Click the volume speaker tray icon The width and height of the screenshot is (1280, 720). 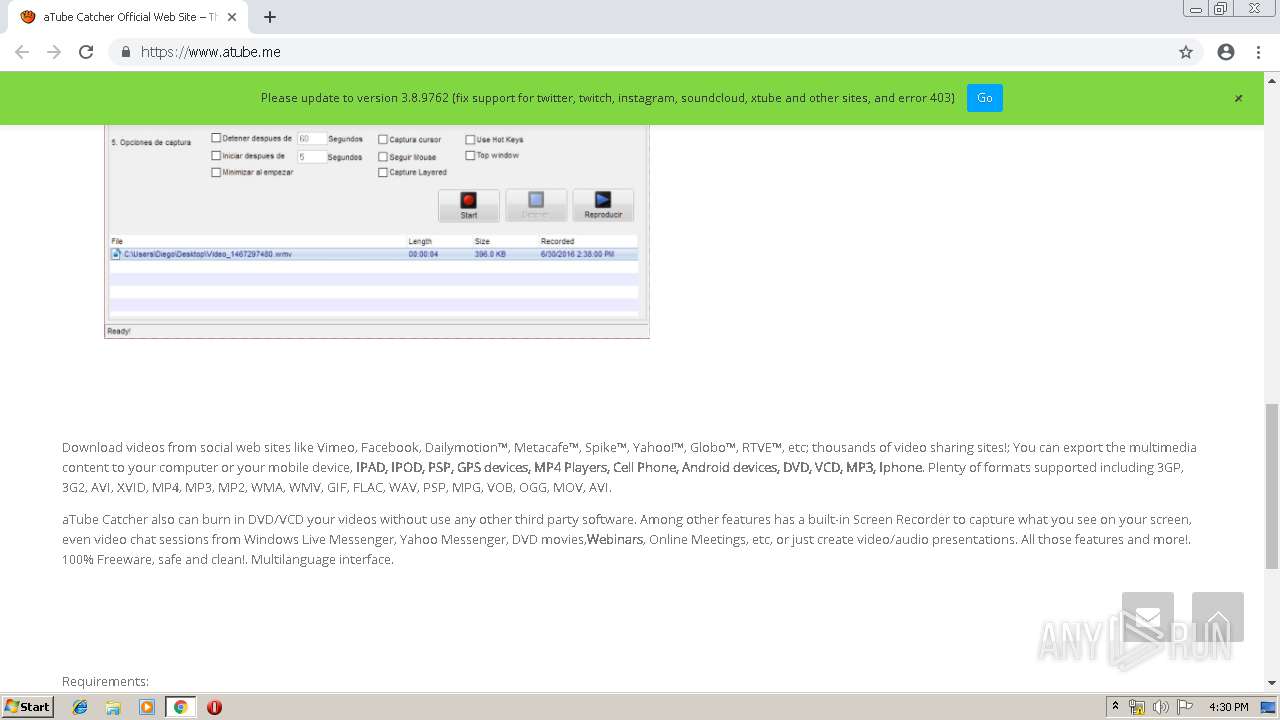(1161, 707)
